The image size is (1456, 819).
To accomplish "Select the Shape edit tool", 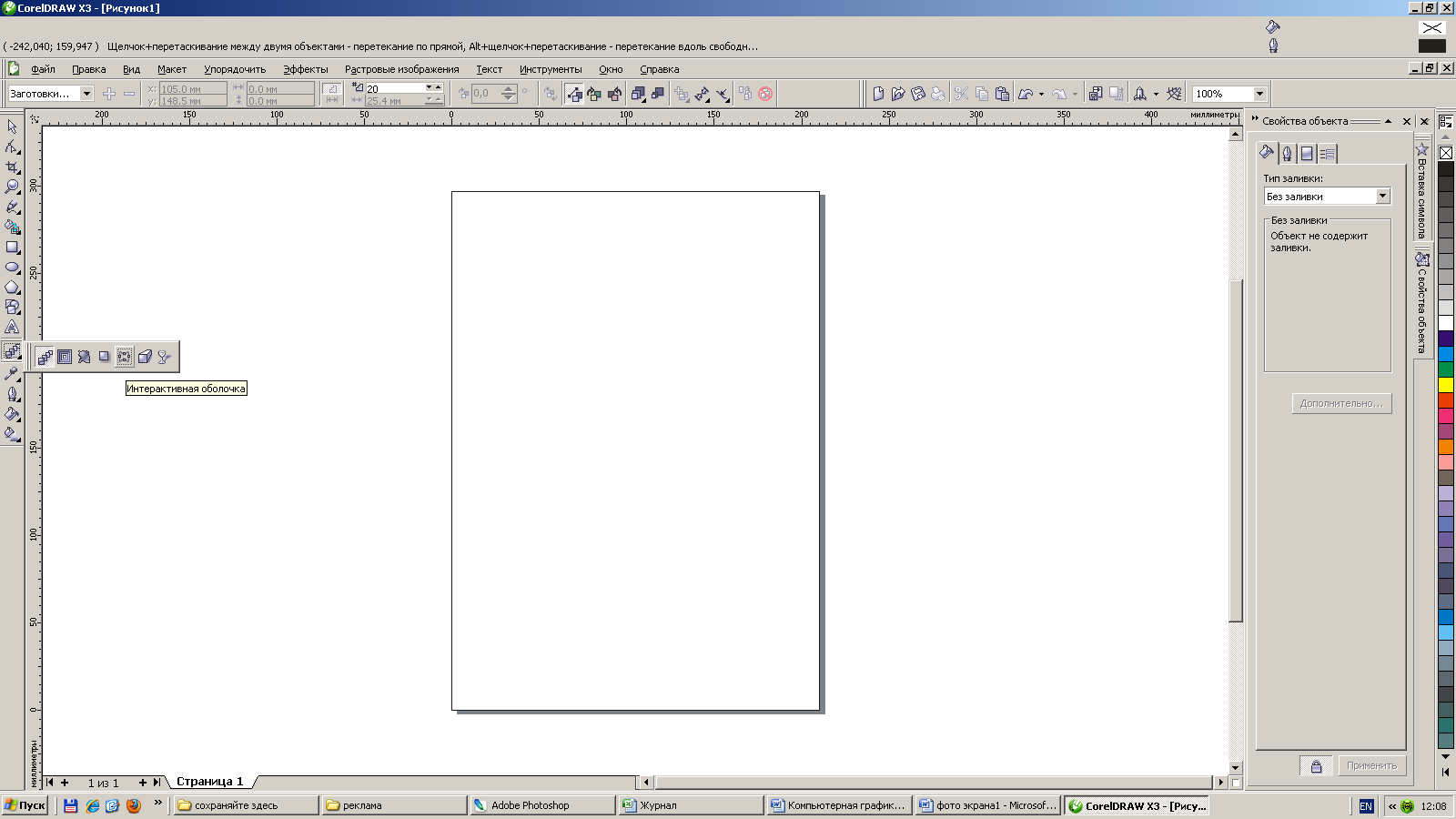I will [x=12, y=147].
